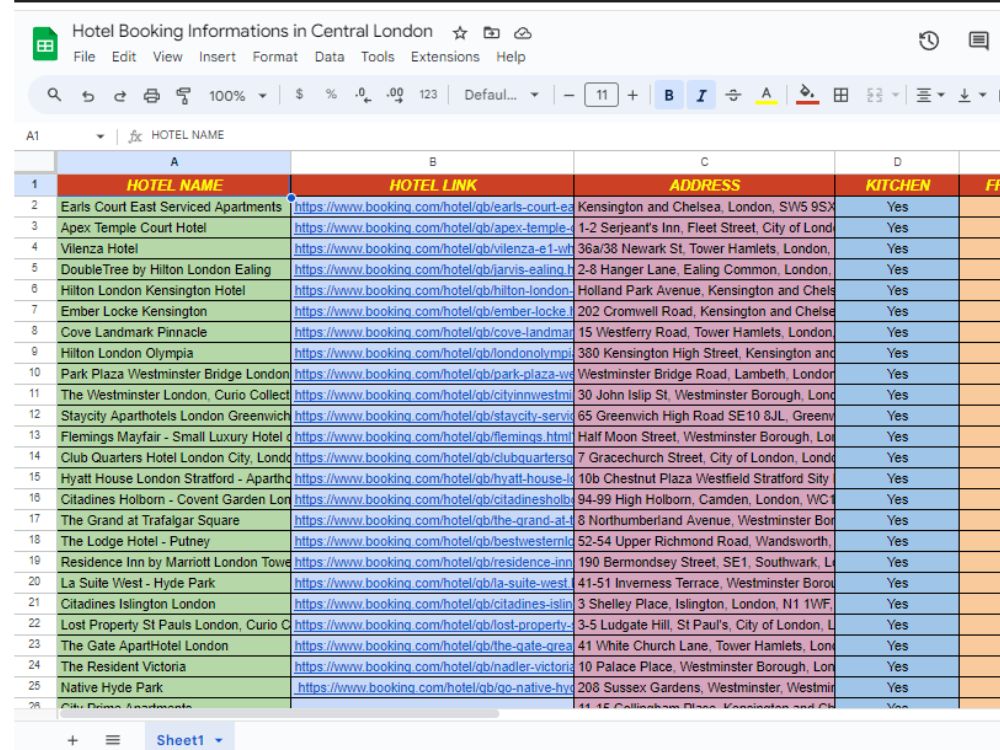1000x750 pixels.
Task: Move document to folder icon
Action: [x=491, y=33]
